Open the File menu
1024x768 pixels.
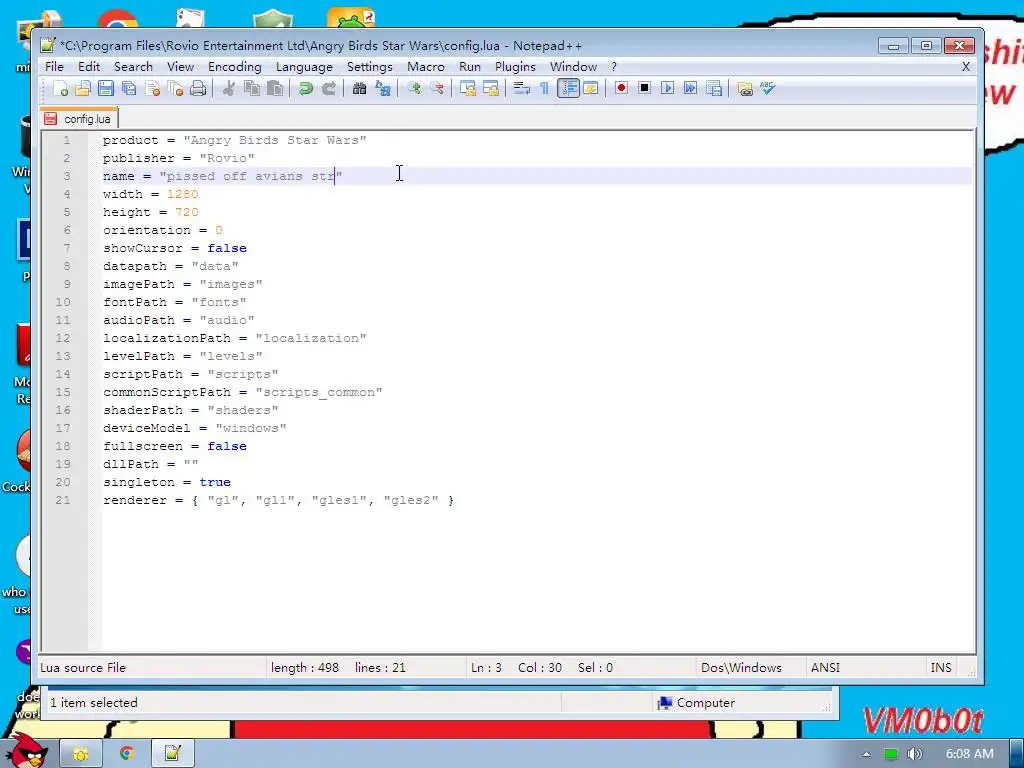[x=54, y=67]
